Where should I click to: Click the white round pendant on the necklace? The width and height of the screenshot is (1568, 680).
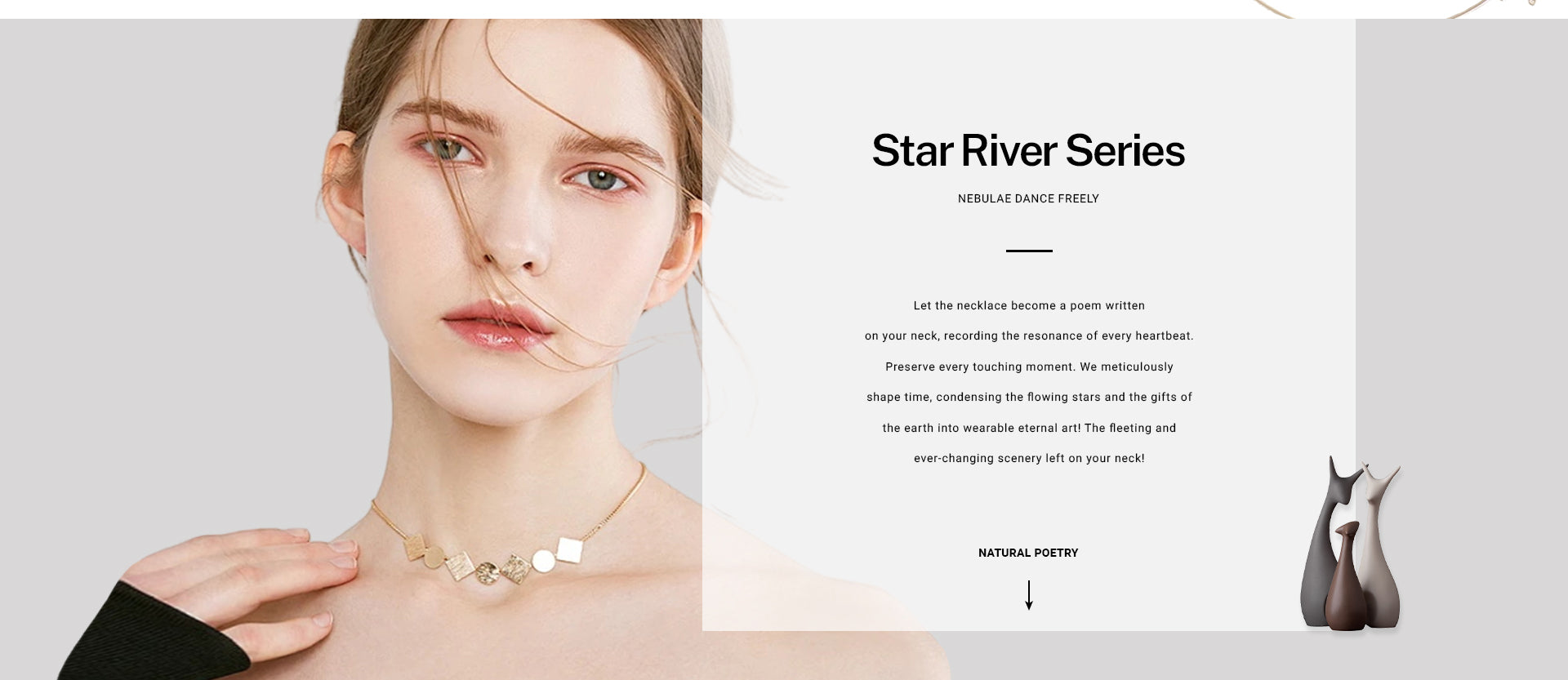point(543,562)
